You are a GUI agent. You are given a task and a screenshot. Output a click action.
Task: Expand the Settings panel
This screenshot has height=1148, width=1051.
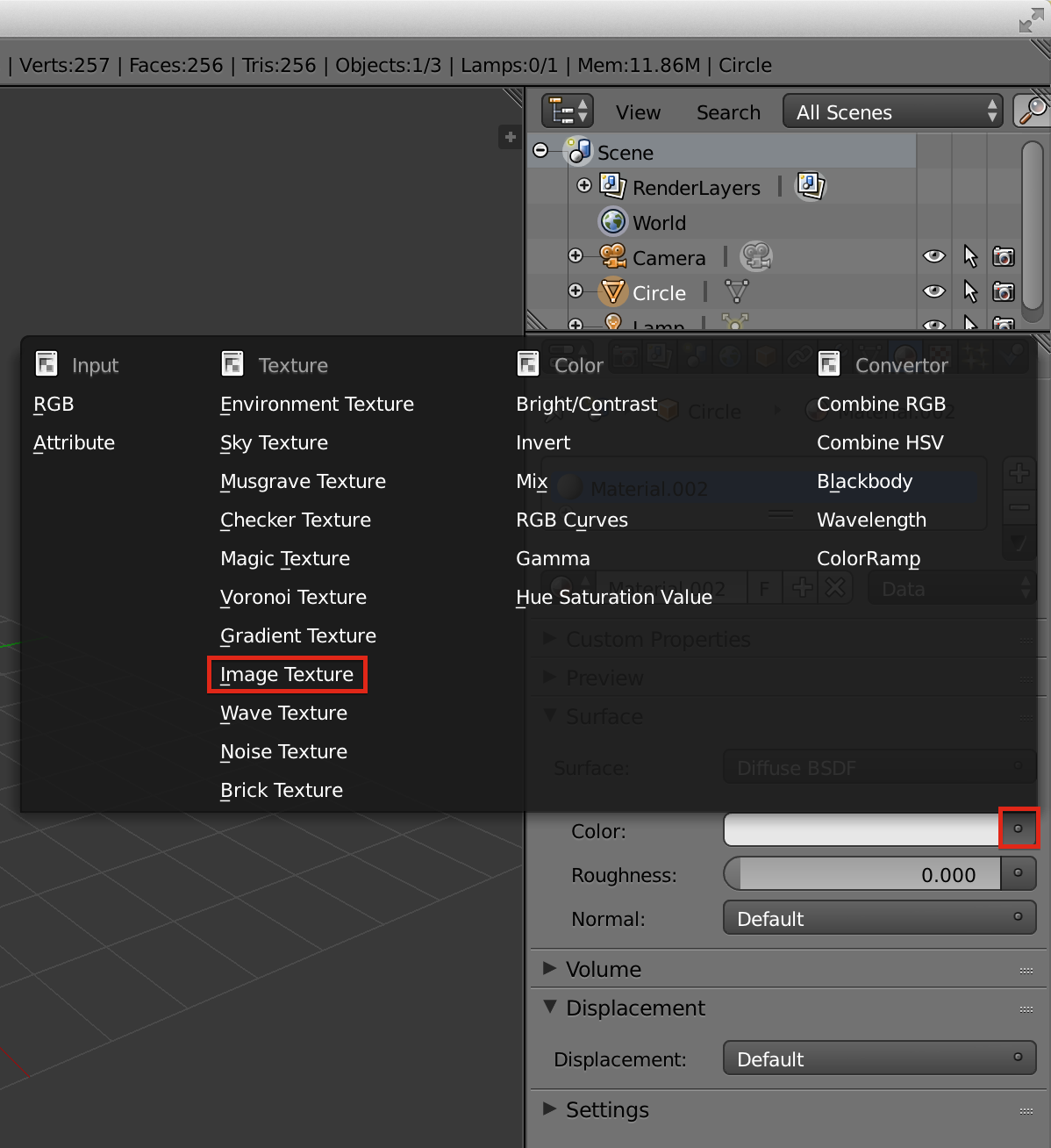coord(550,1109)
